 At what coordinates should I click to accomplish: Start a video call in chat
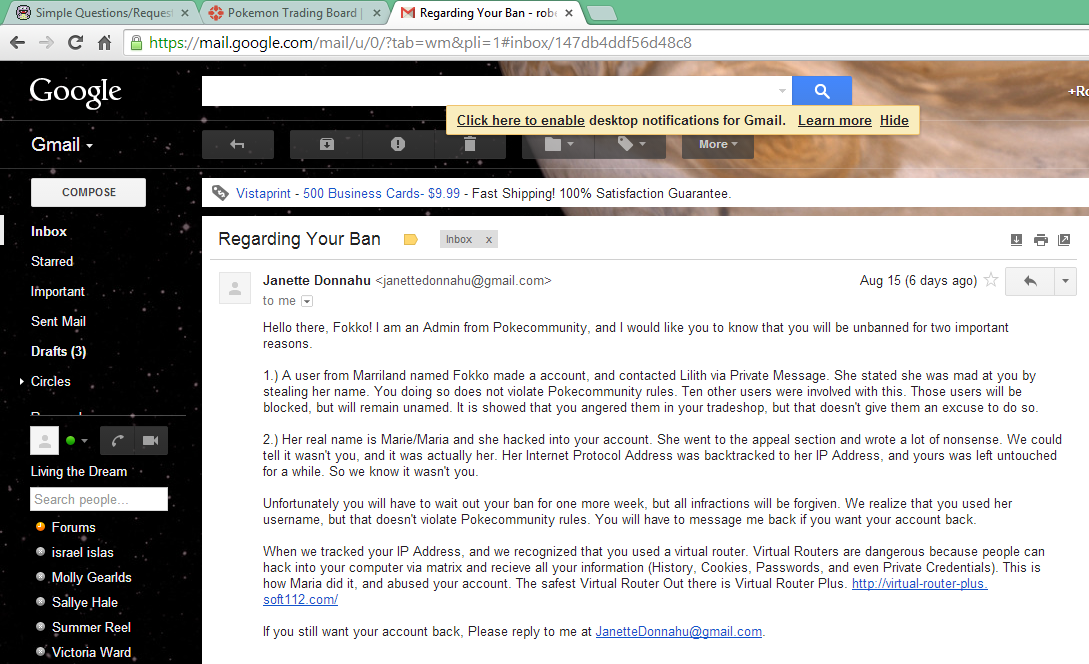click(x=151, y=440)
